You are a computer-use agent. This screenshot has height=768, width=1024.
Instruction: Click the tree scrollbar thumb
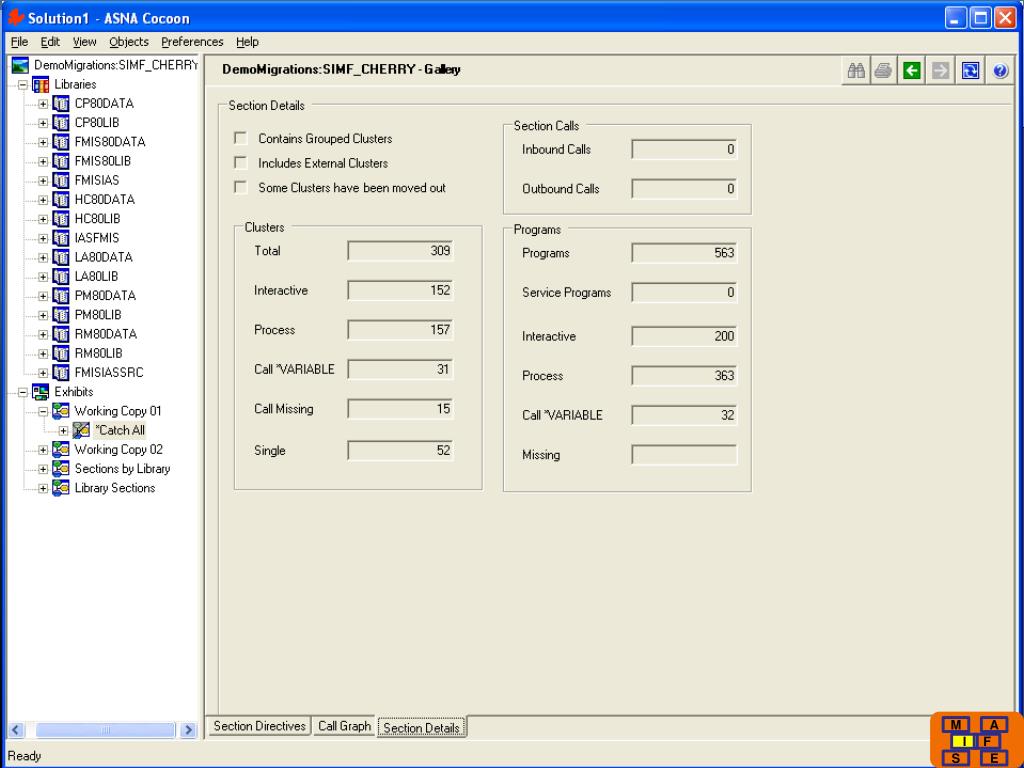click(x=105, y=730)
